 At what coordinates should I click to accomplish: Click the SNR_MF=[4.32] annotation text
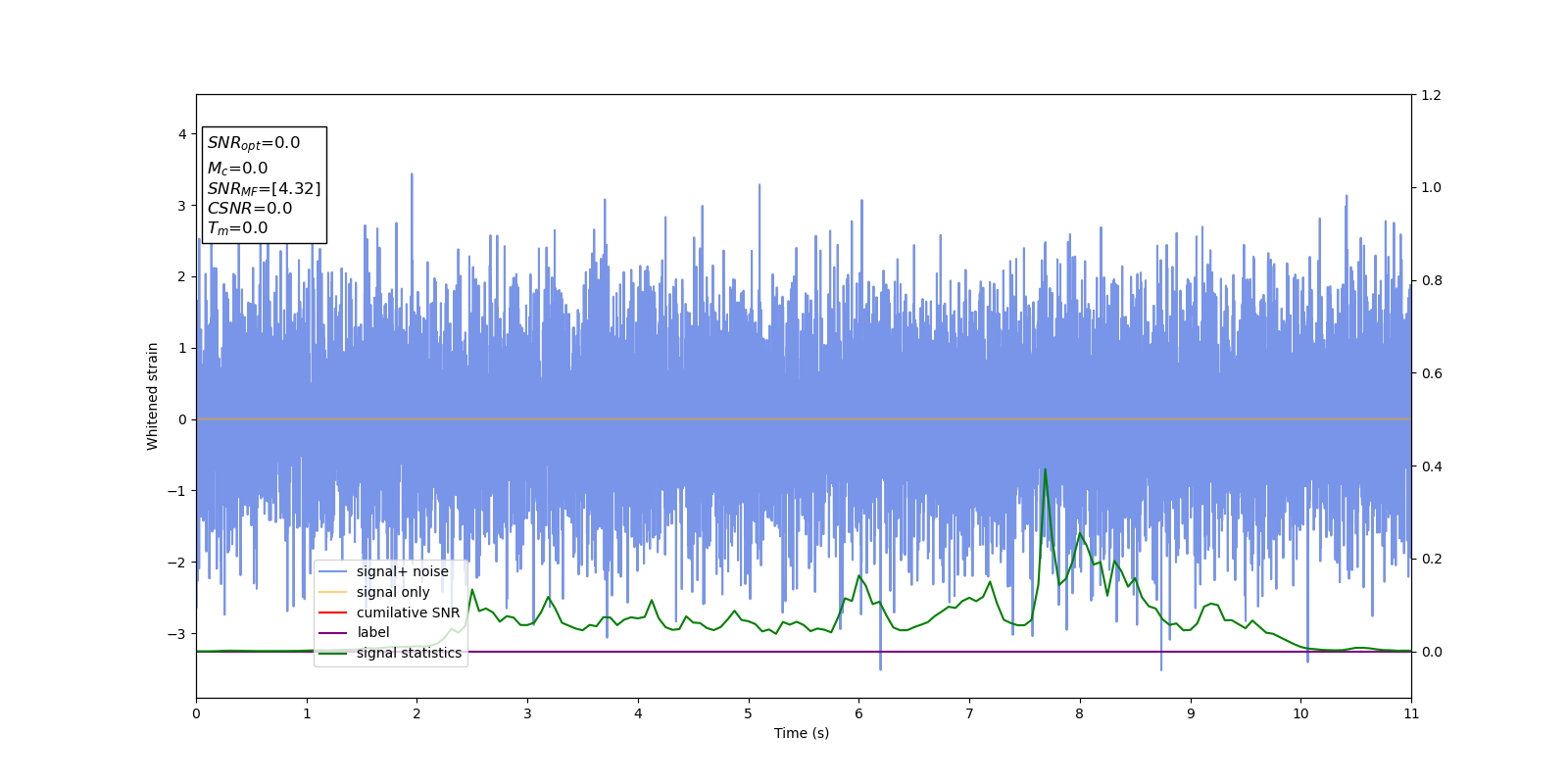[x=264, y=189]
